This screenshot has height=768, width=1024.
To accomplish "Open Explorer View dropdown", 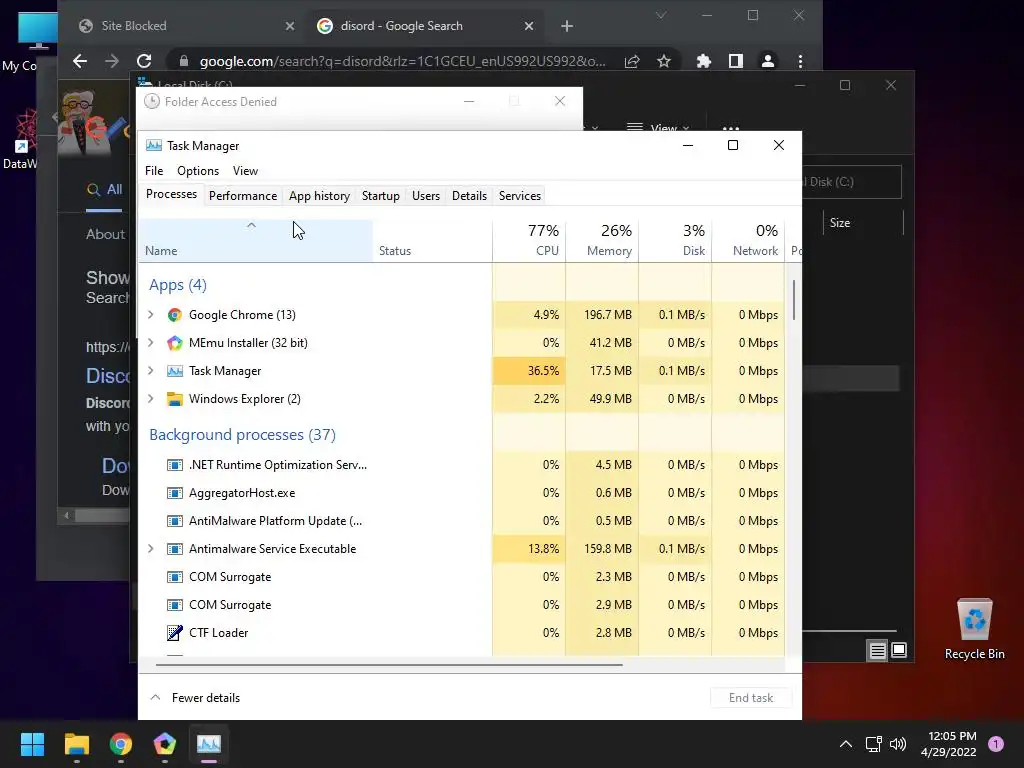I will (x=658, y=127).
